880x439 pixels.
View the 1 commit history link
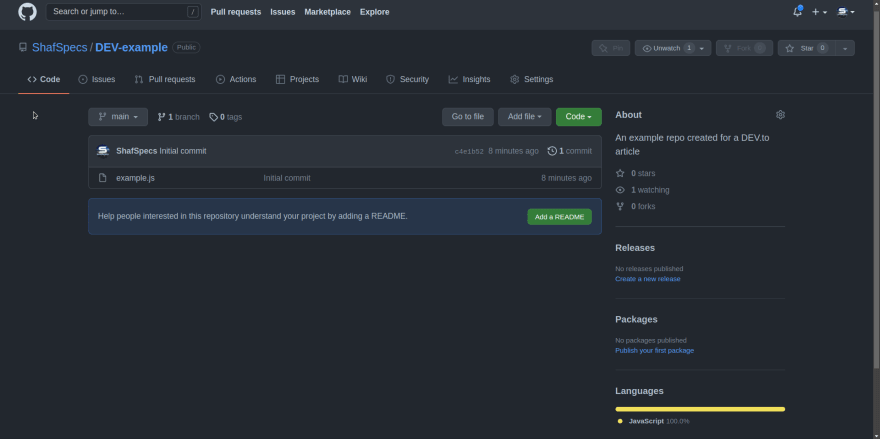(x=570, y=151)
